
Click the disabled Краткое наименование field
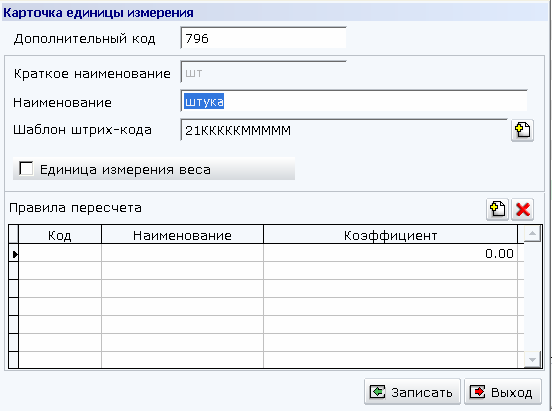[x=263, y=73]
